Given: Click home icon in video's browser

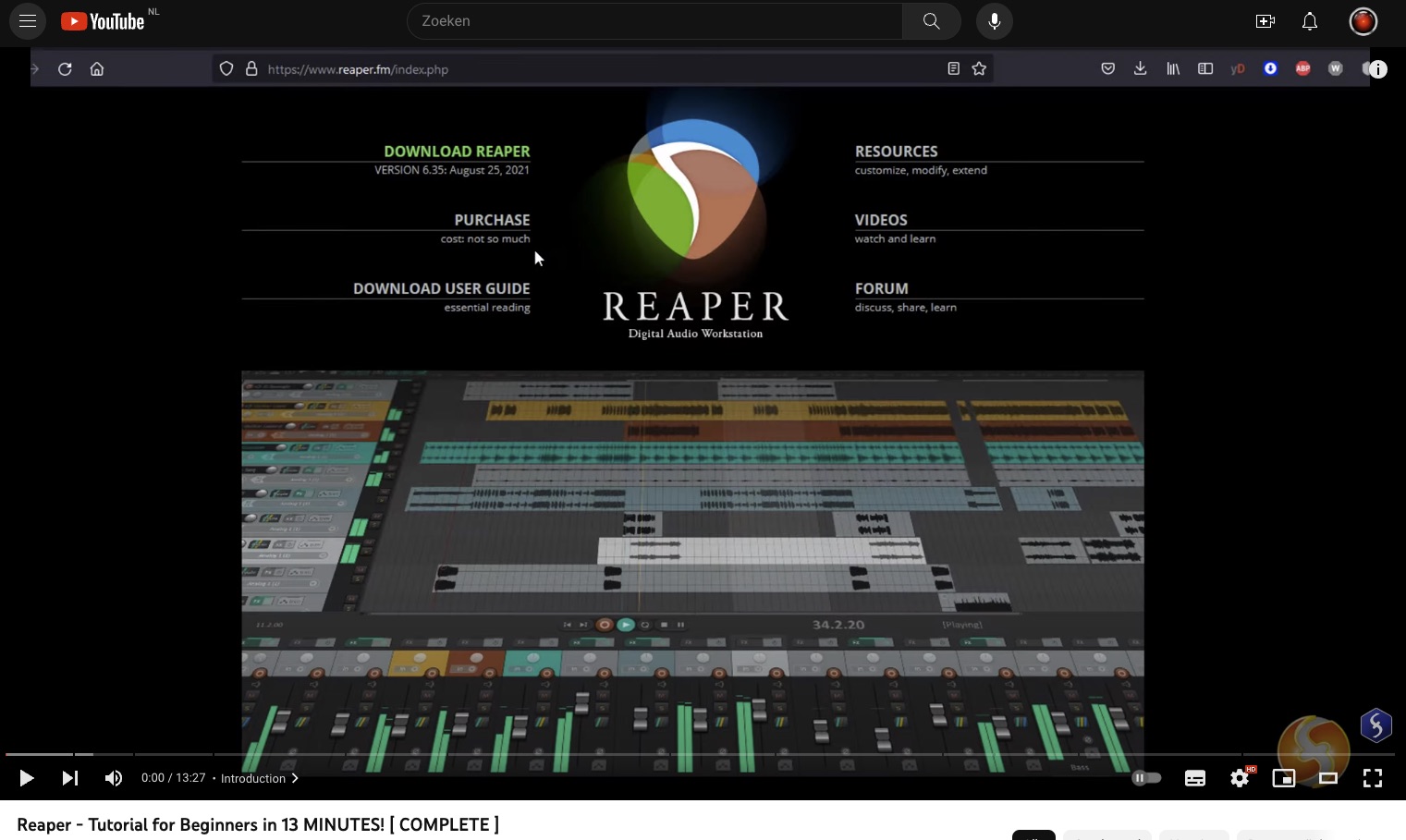Looking at the screenshot, I should 97,68.
